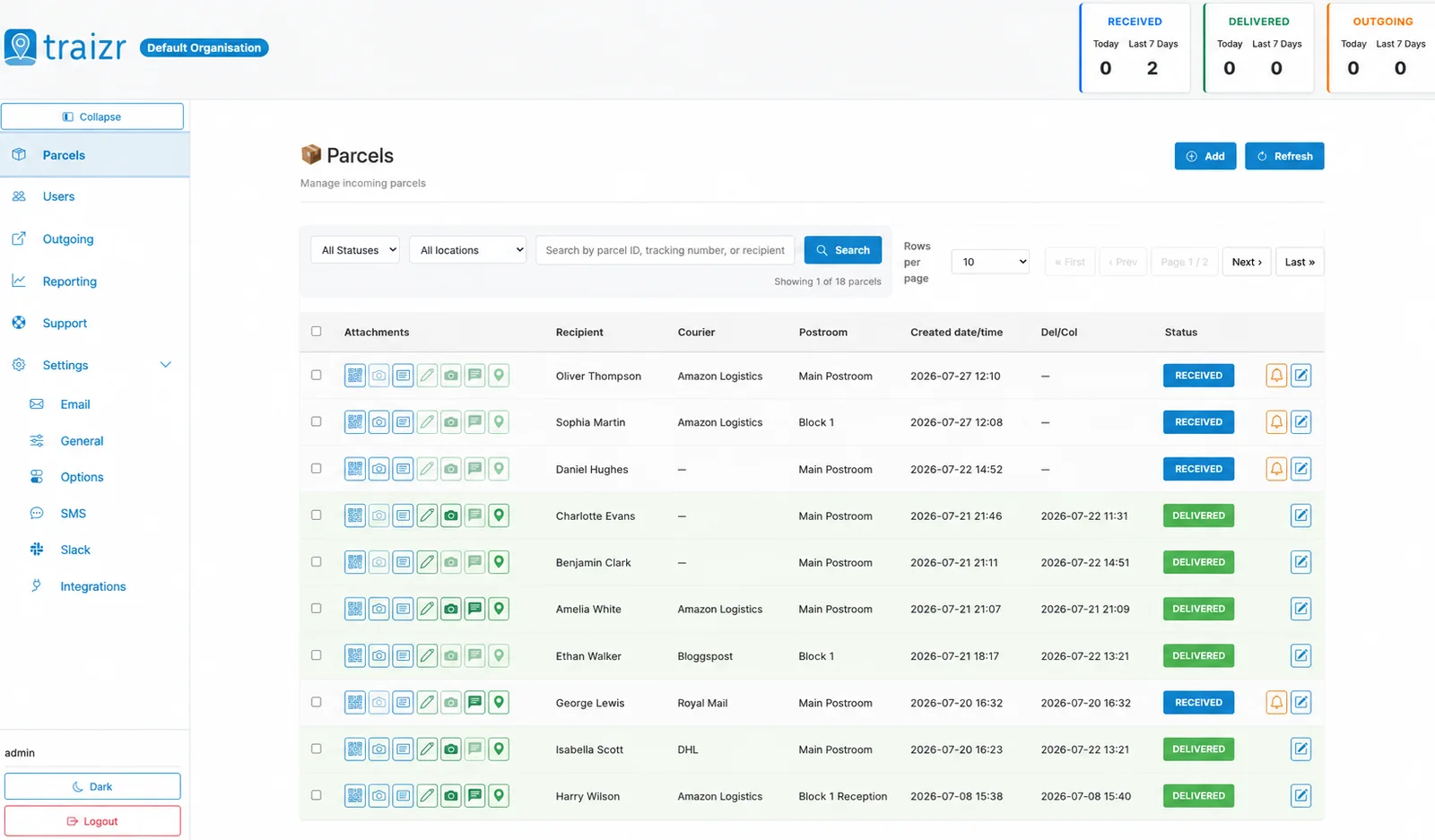Open blue notes icon in Benjamin Clark row
The width and height of the screenshot is (1435, 840).
click(404, 562)
